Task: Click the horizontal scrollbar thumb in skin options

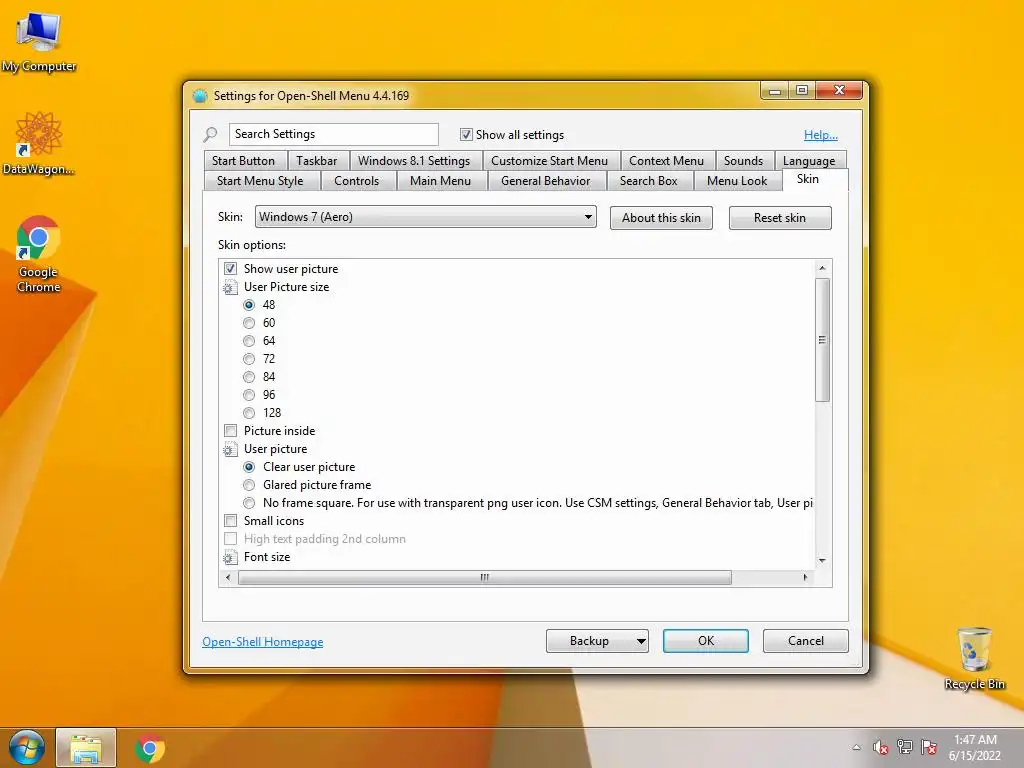Action: click(x=485, y=577)
